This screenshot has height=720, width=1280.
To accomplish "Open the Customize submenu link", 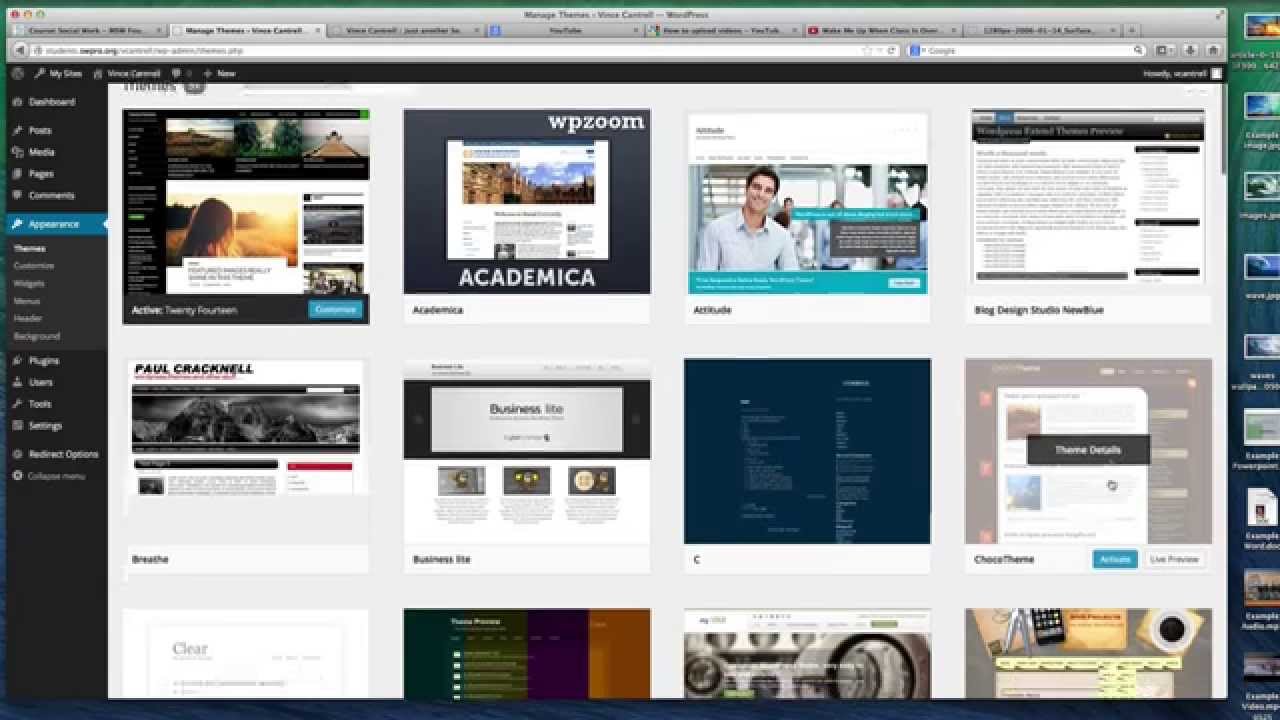I will (x=34, y=266).
